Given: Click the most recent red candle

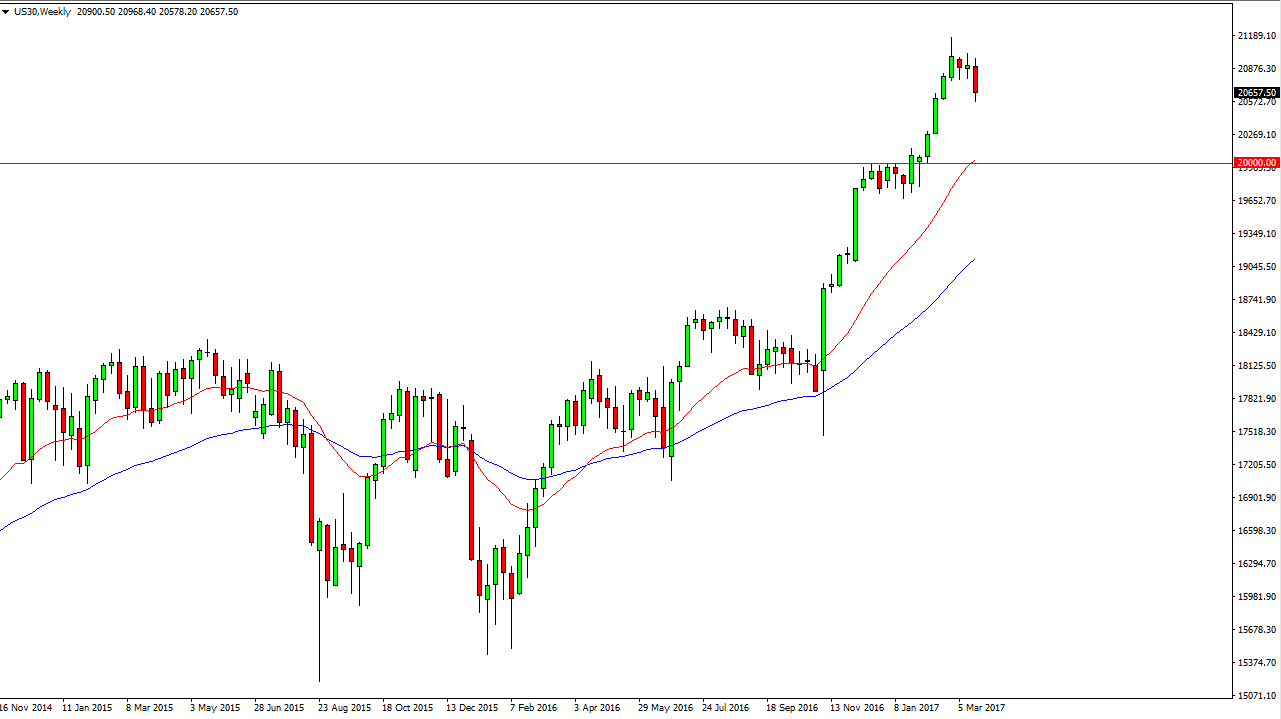Looking at the screenshot, I should tap(976, 80).
